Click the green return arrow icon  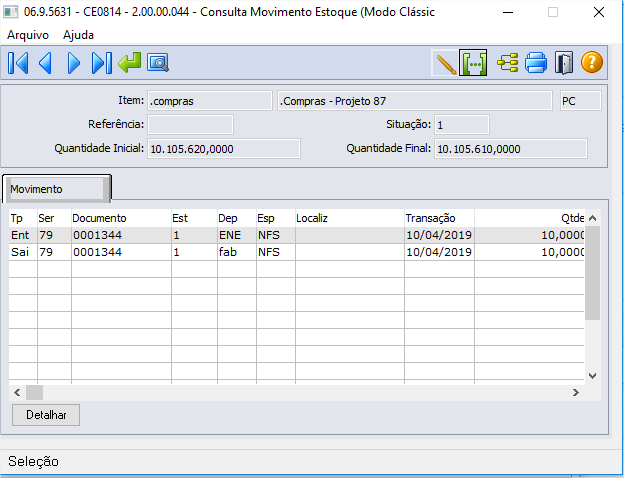(x=130, y=62)
